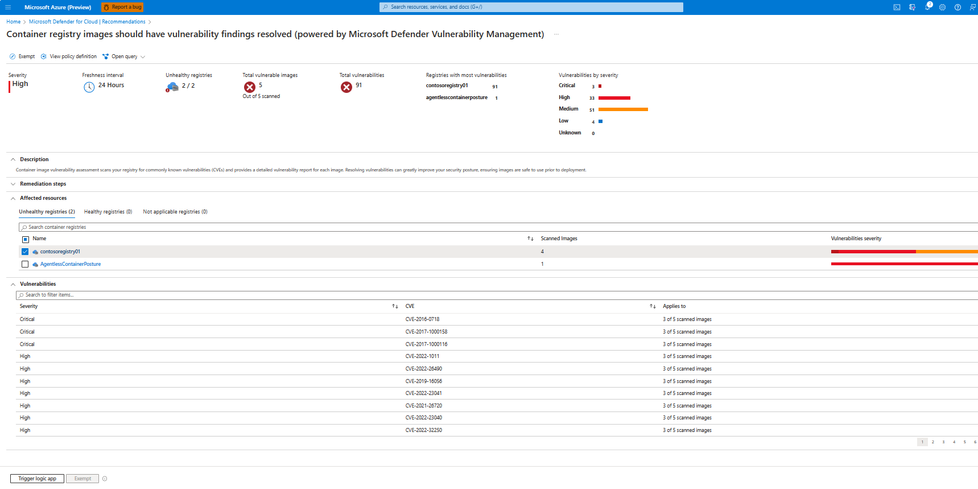Select the CVE-2022-23041 row
The height and width of the screenshot is (489, 978).
click(498, 393)
